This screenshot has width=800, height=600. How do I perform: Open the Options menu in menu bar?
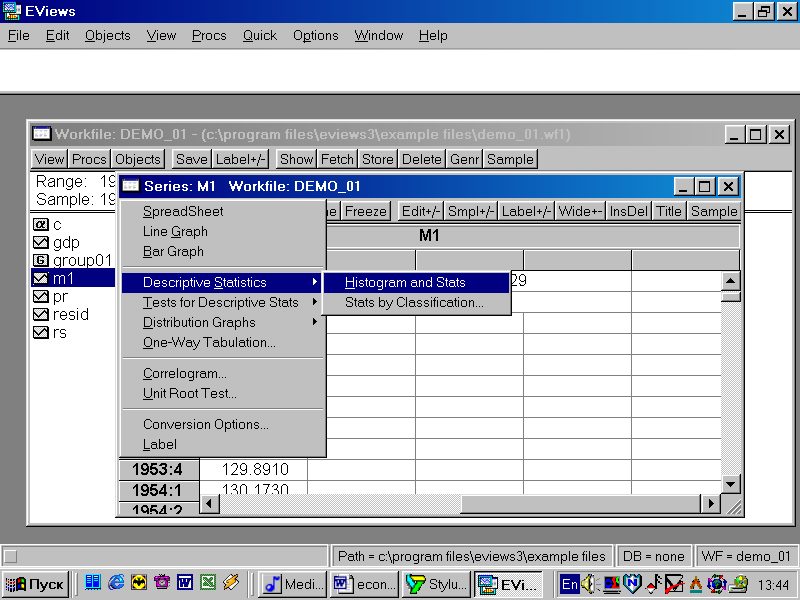[x=315, y=36]
